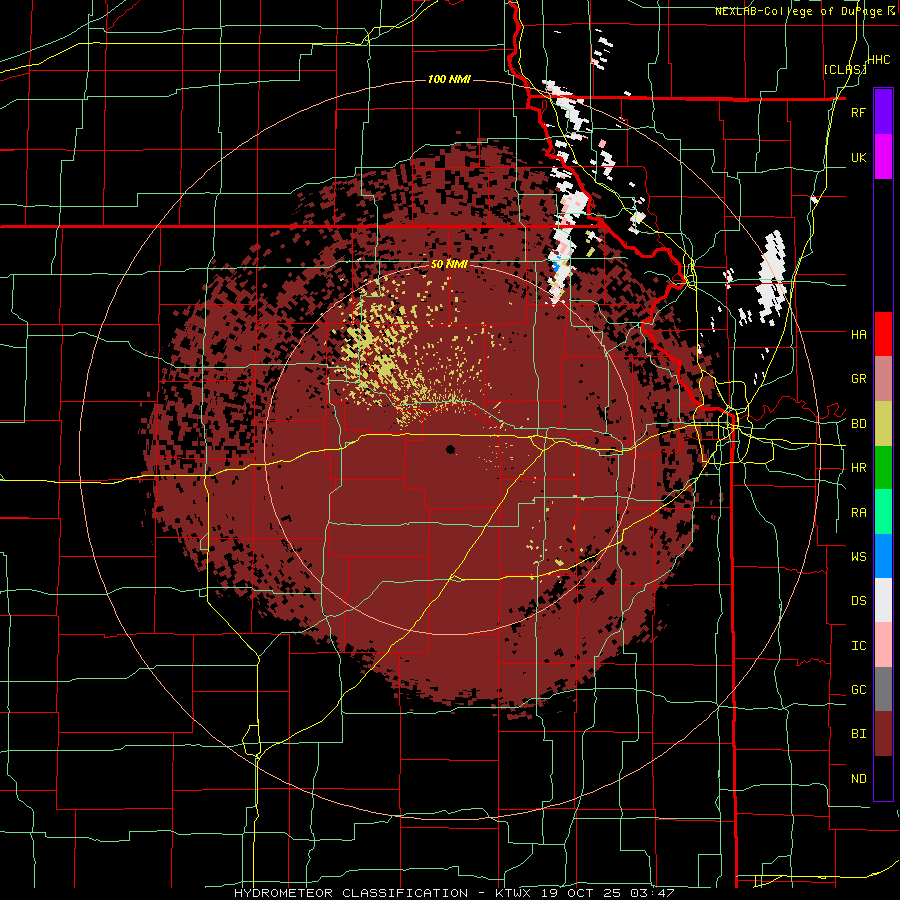This screenshot has height=900, width=900.
Task: Click the RF purple legend color swatch
Action: click(883, 111)
